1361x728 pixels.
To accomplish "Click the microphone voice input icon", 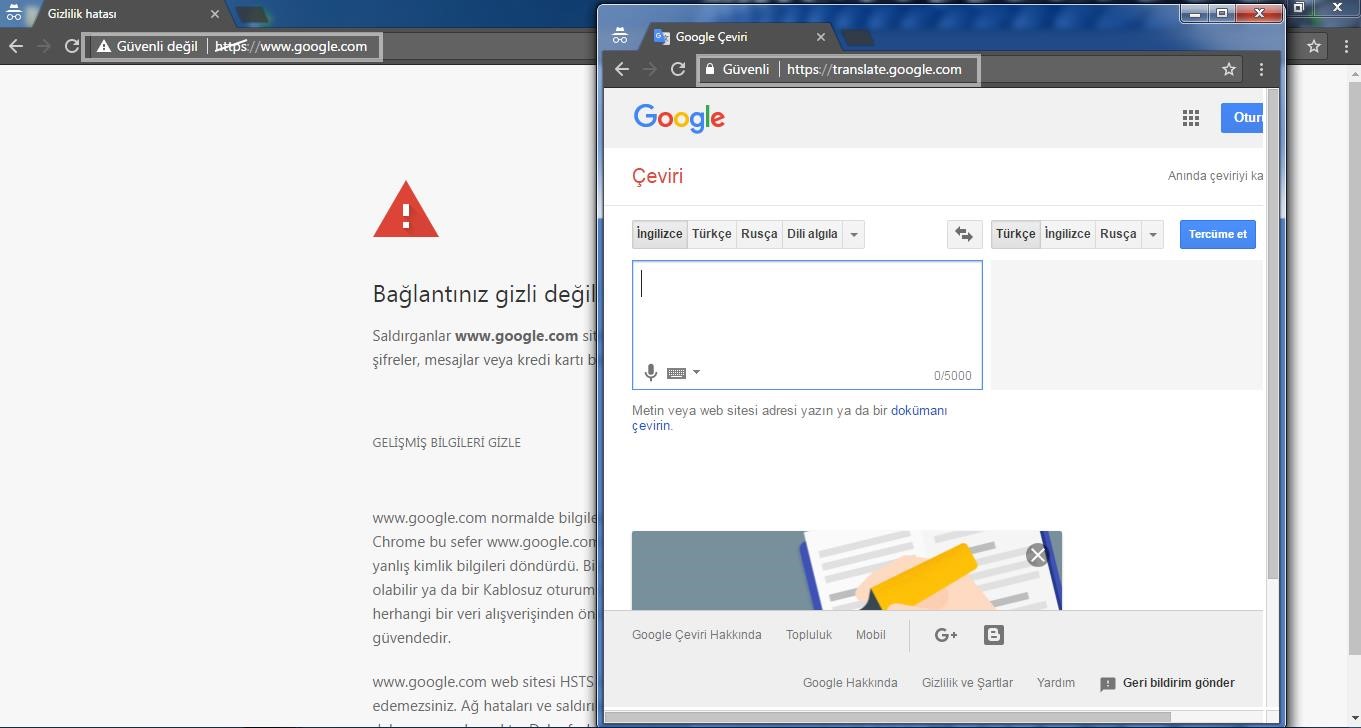I will tap(650, 373).
